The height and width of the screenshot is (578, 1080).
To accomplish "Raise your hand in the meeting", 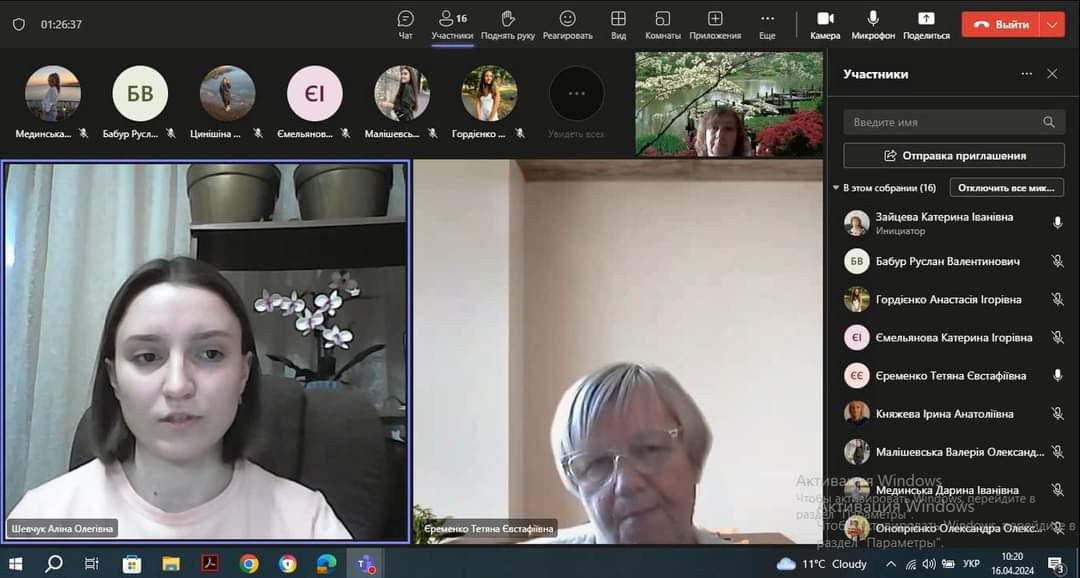I will pos(508,25).
